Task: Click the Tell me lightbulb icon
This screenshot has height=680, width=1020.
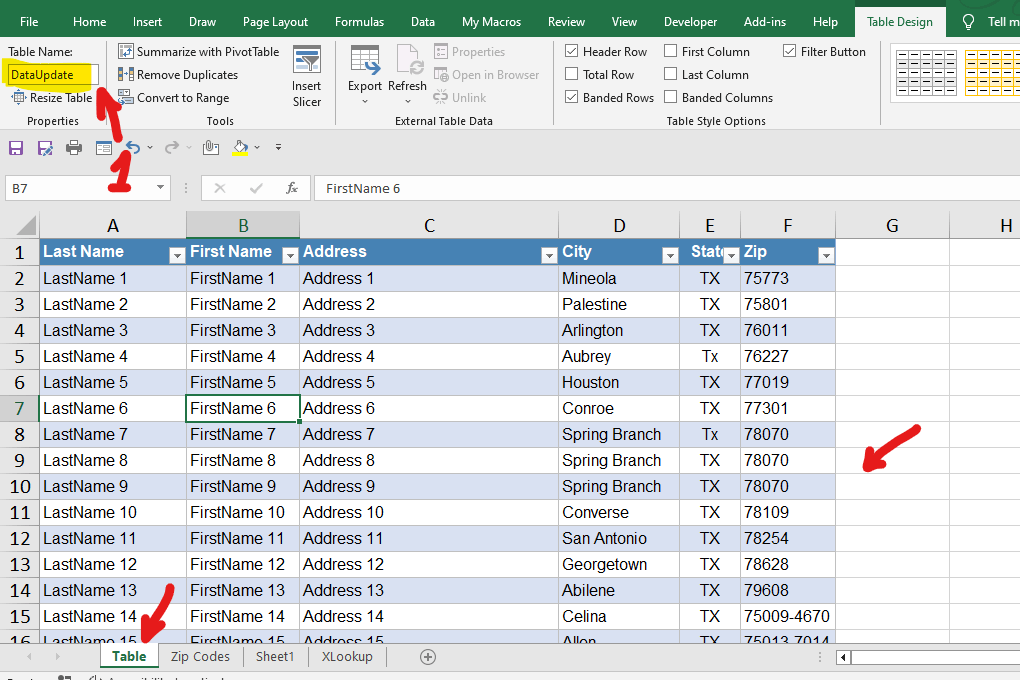Action: tap(968, 22)
